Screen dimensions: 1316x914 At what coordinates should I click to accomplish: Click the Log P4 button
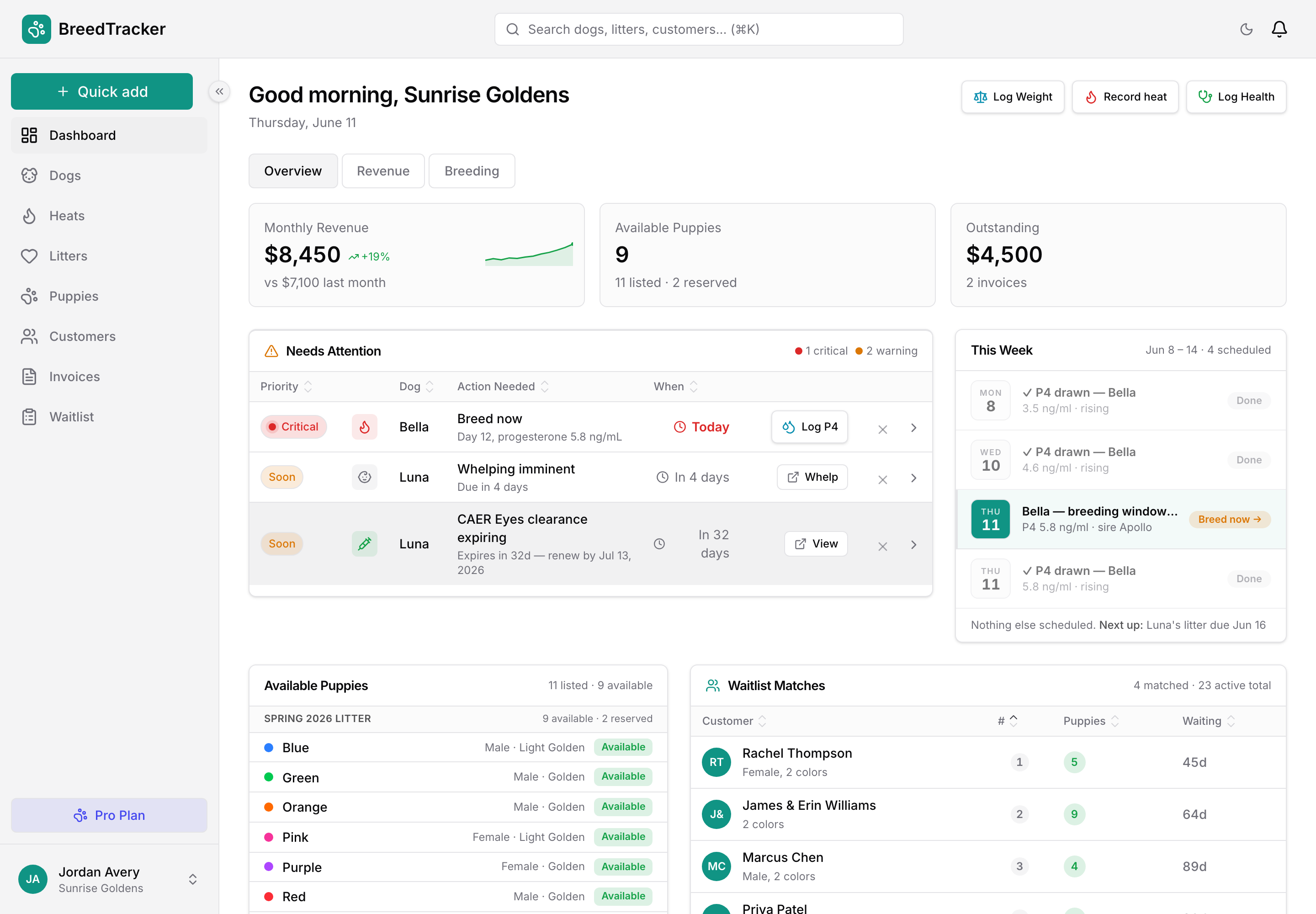(x=809, y=427)
